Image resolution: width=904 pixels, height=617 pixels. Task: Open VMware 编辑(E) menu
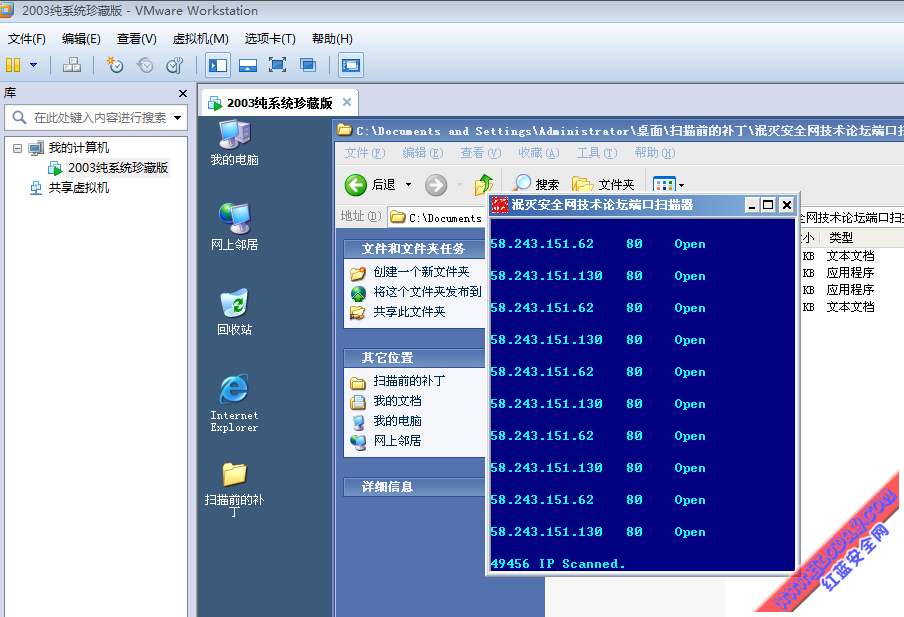pos(81,39)
